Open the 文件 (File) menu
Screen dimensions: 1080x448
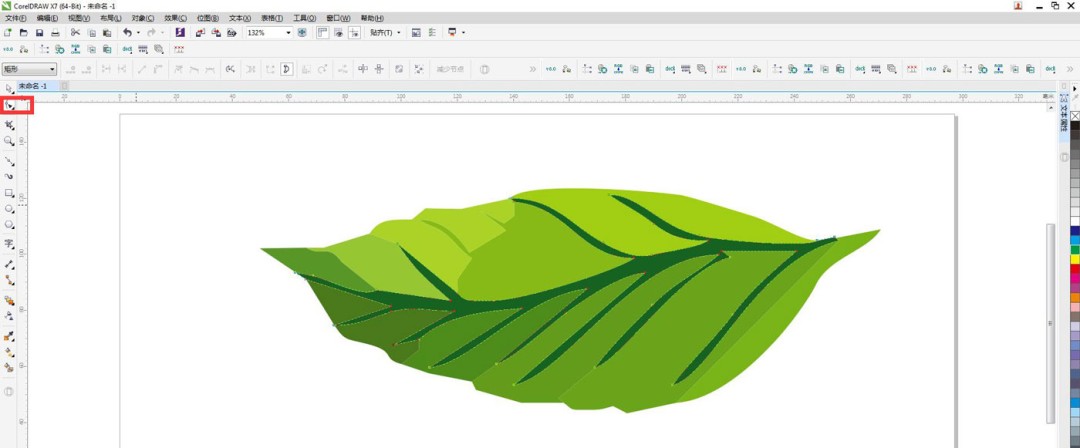point(16,18)
